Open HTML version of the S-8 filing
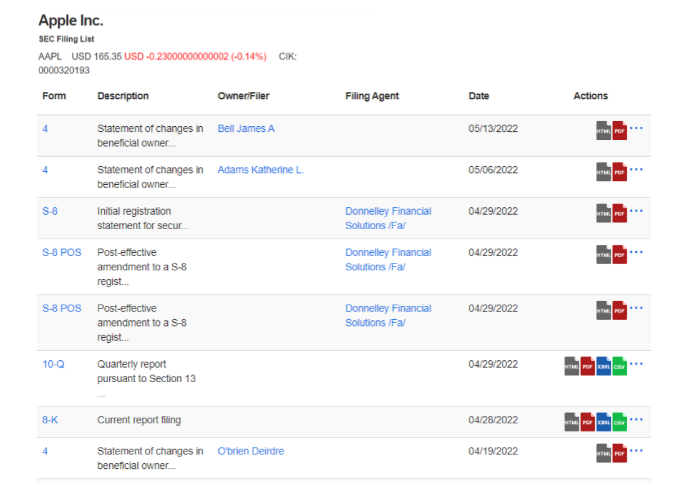 point(603,213)
